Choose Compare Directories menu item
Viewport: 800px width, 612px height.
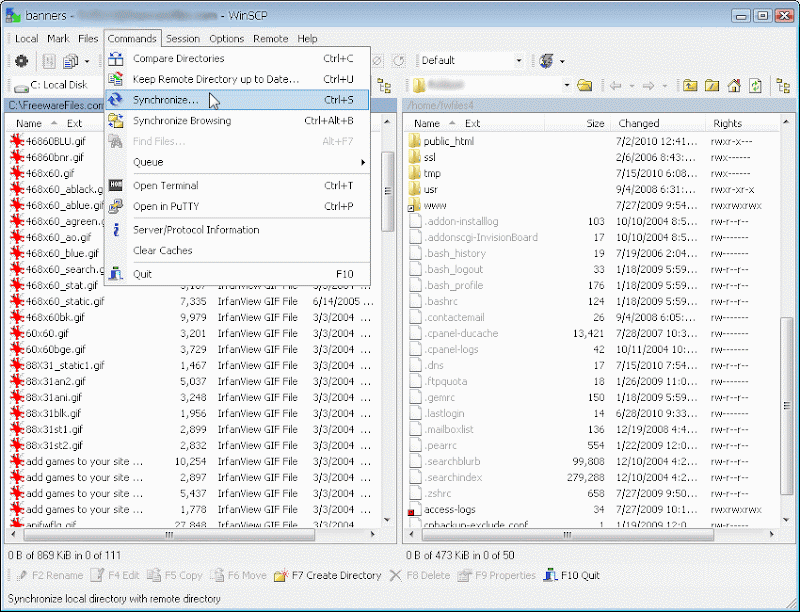coord(237,59)
